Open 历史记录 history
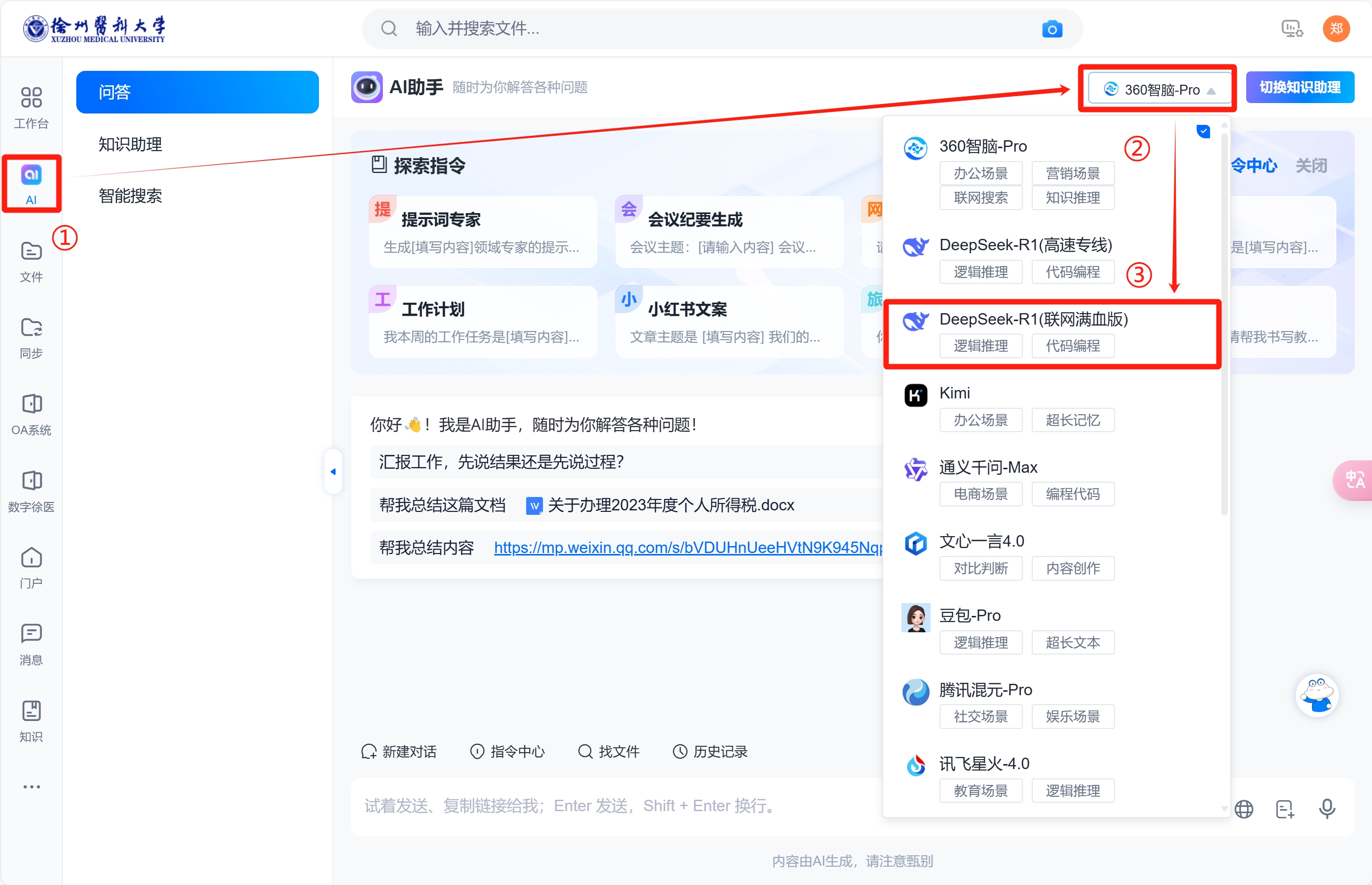The height and width of the screenshot is (885, 1372). [710, 751]
